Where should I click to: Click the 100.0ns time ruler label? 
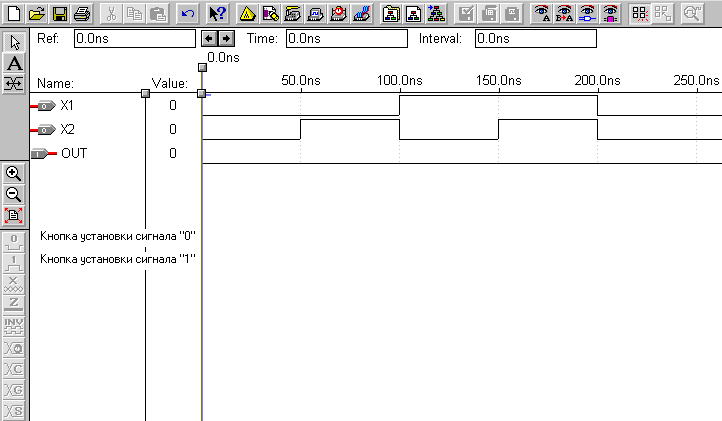[x=400, y=81]
